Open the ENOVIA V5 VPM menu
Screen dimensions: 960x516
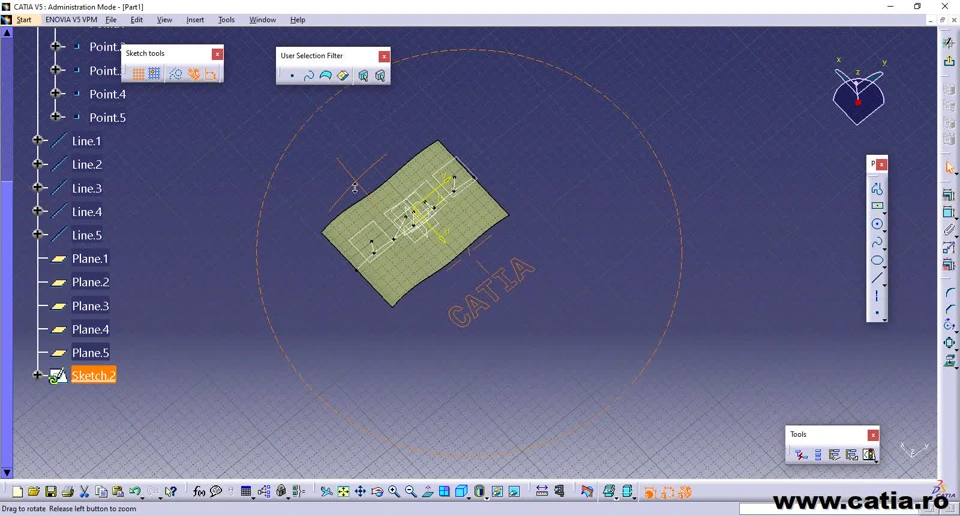coord(71,20)
